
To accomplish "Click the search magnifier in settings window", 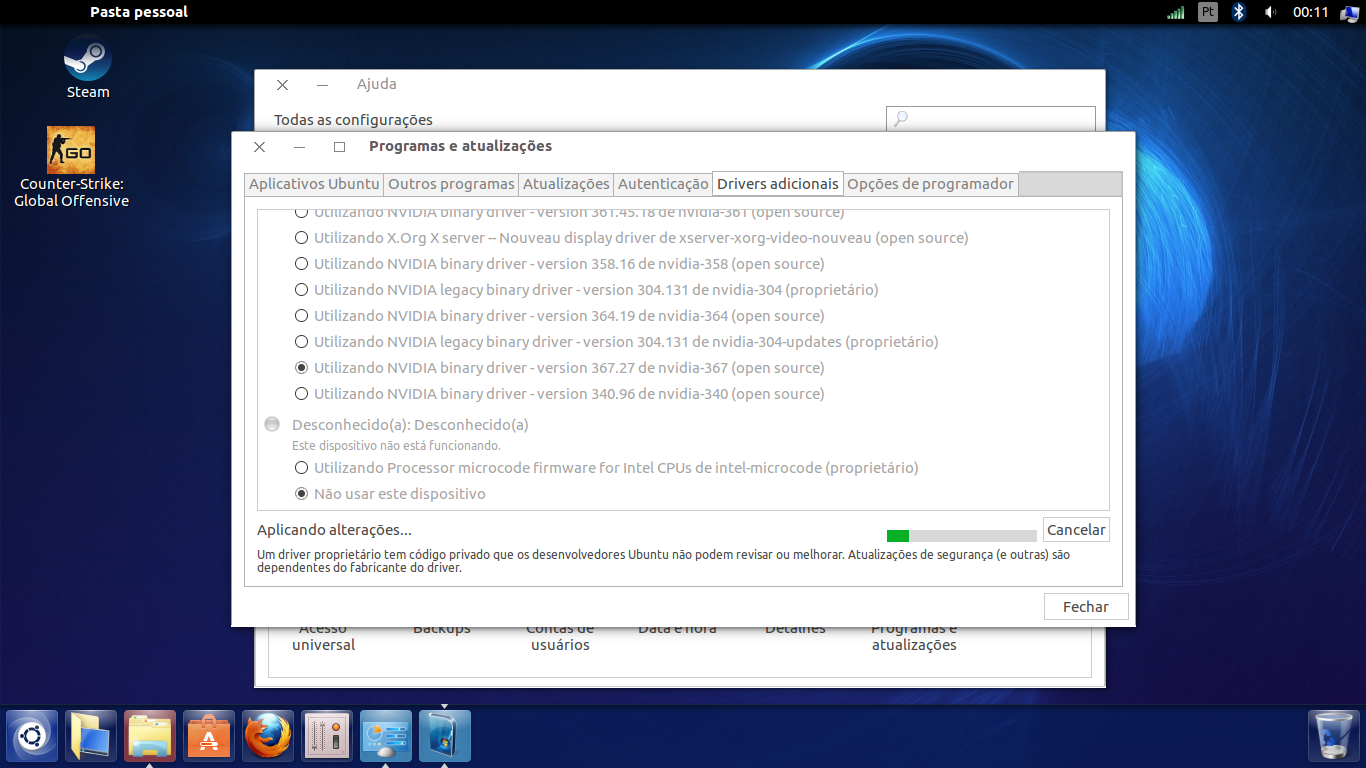I will tap(901, 119).
